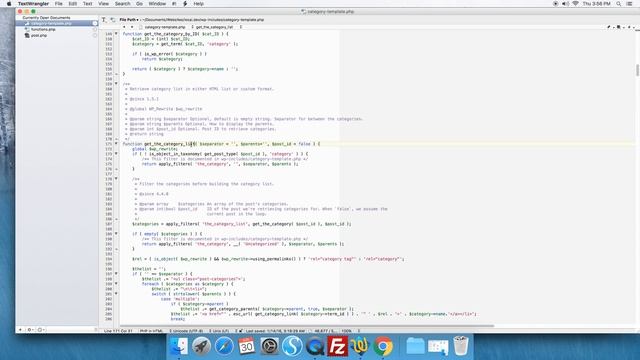Open the zoom percentage popup in status bar

click(x=348, y=331)
